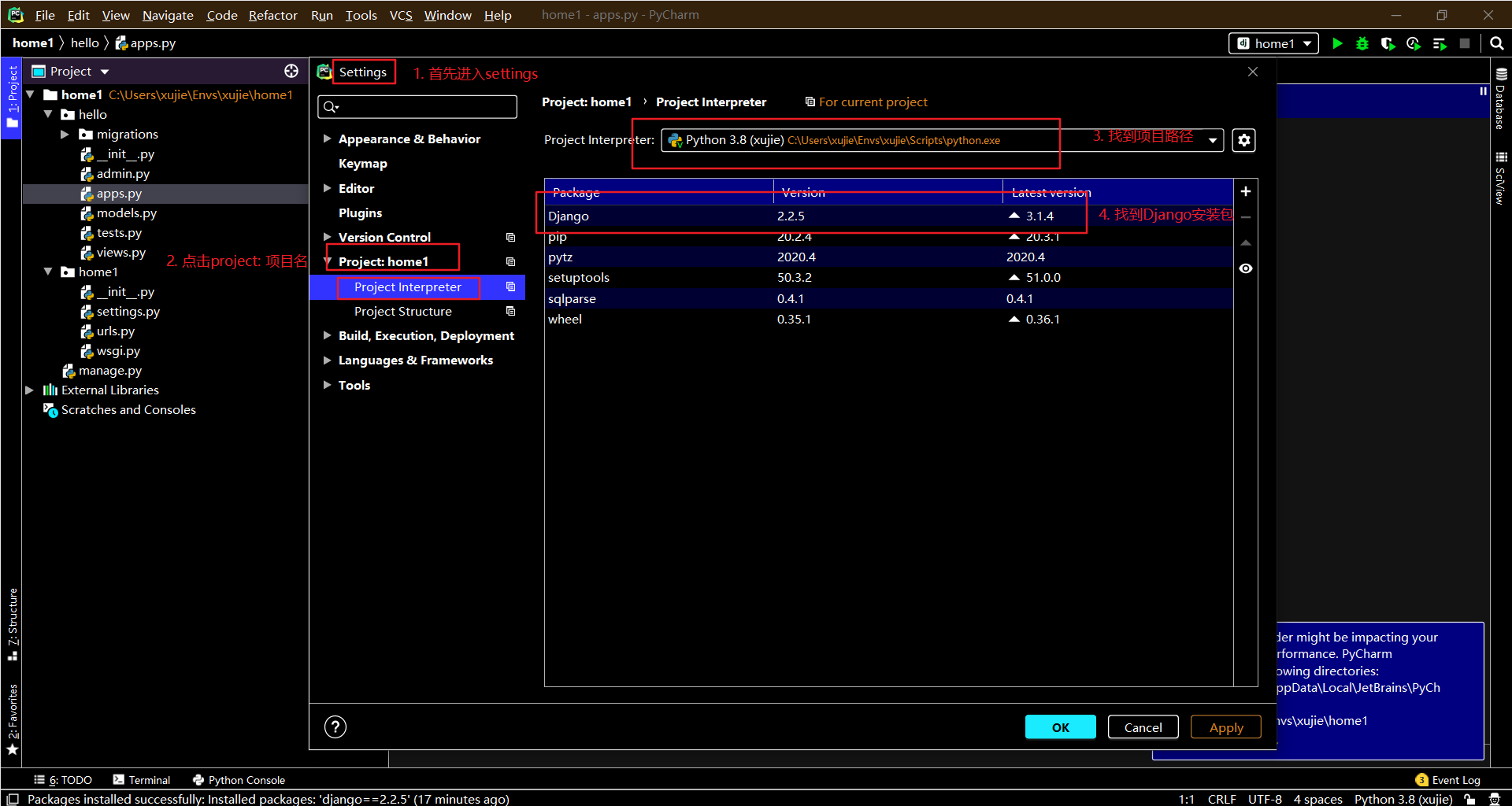Click the Profile run icon
Image resolution: width=1512 pixels, height=806 pixels.
tap(1414, 44)
